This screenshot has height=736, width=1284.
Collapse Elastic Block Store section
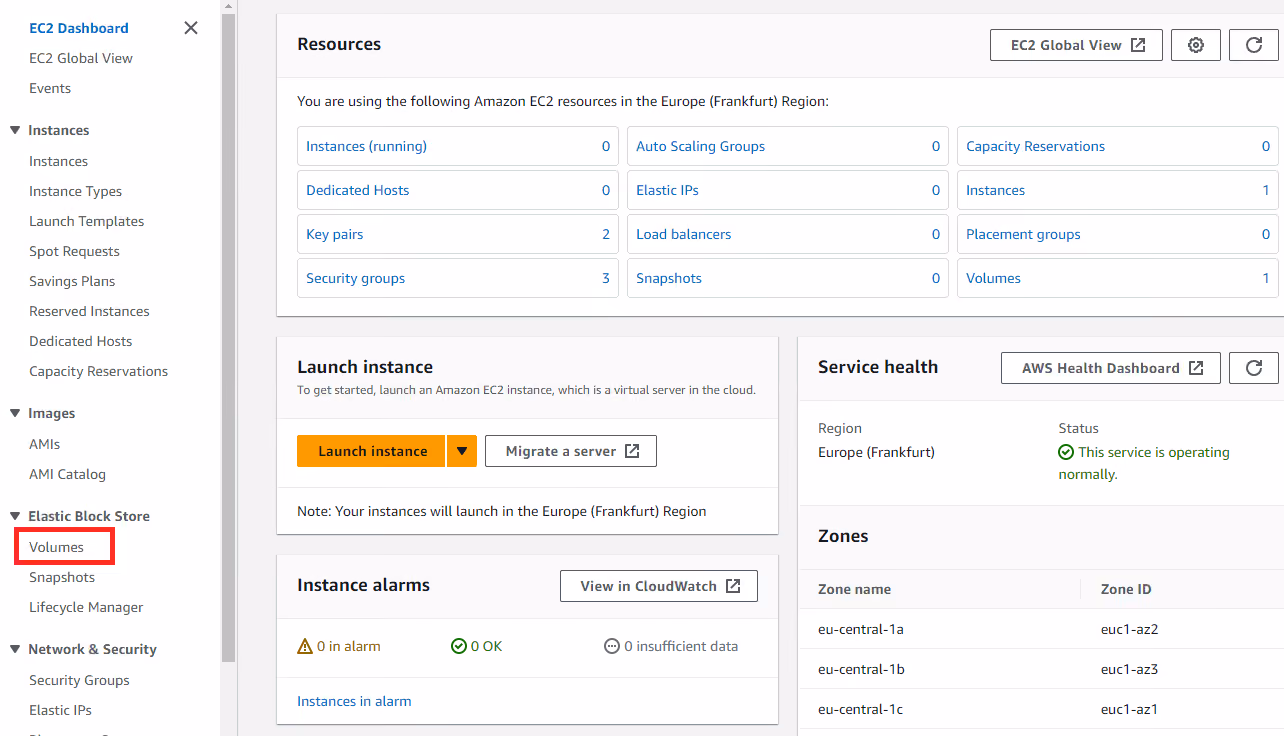click(15, 516)
